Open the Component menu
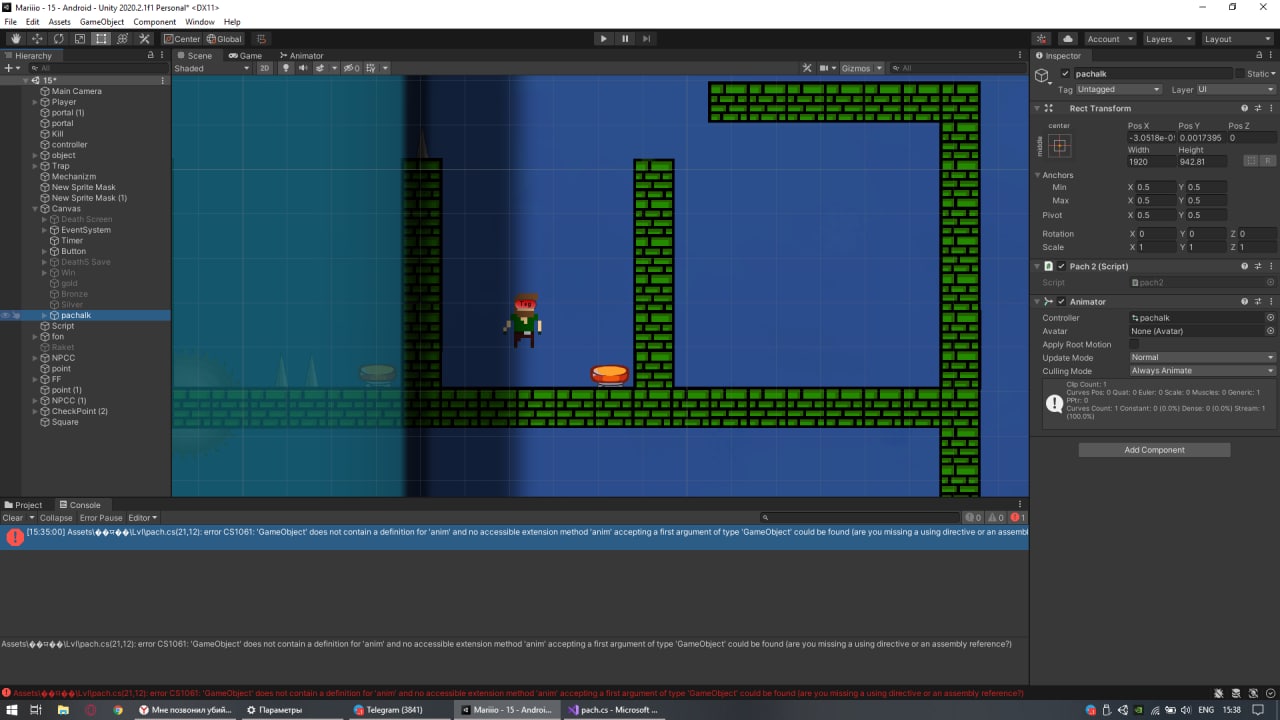This screenshot has width=1280, height=720. 154,21
